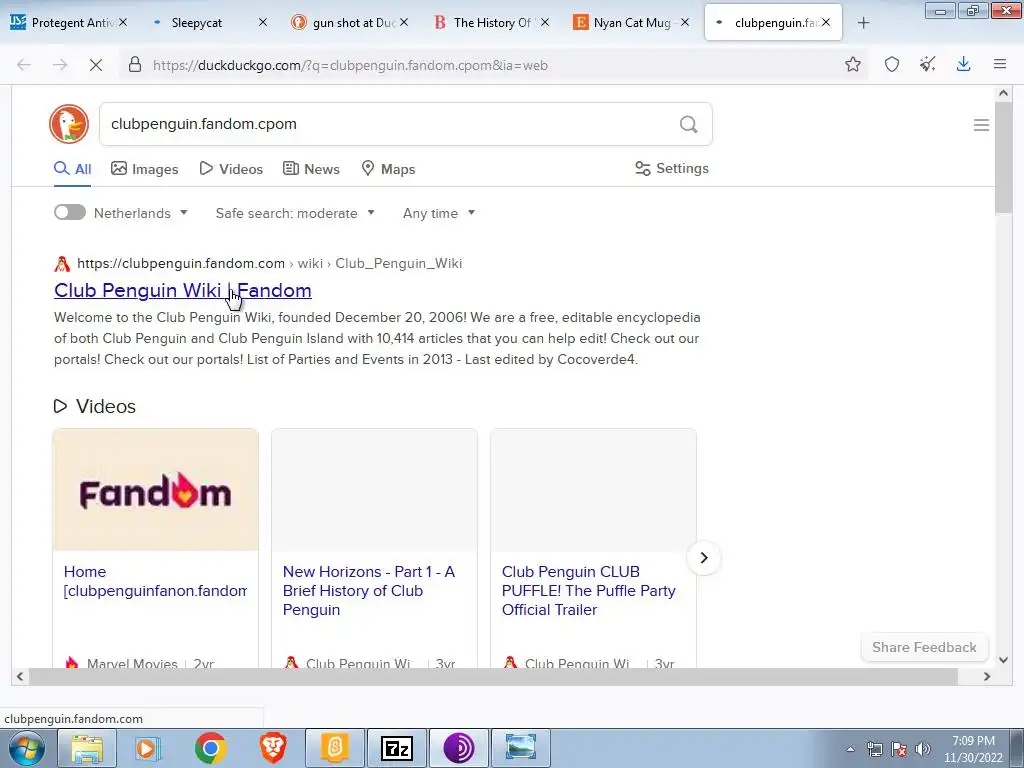Image resolution: width=1024 pixels, height=768 pixels.
Task: Open the Windows Start orb
Action: coord(26,748)
